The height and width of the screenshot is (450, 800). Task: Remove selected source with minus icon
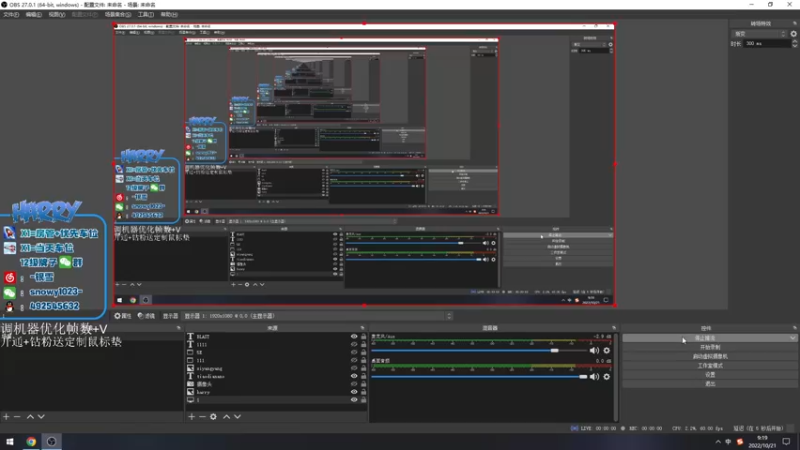(202, 416)
